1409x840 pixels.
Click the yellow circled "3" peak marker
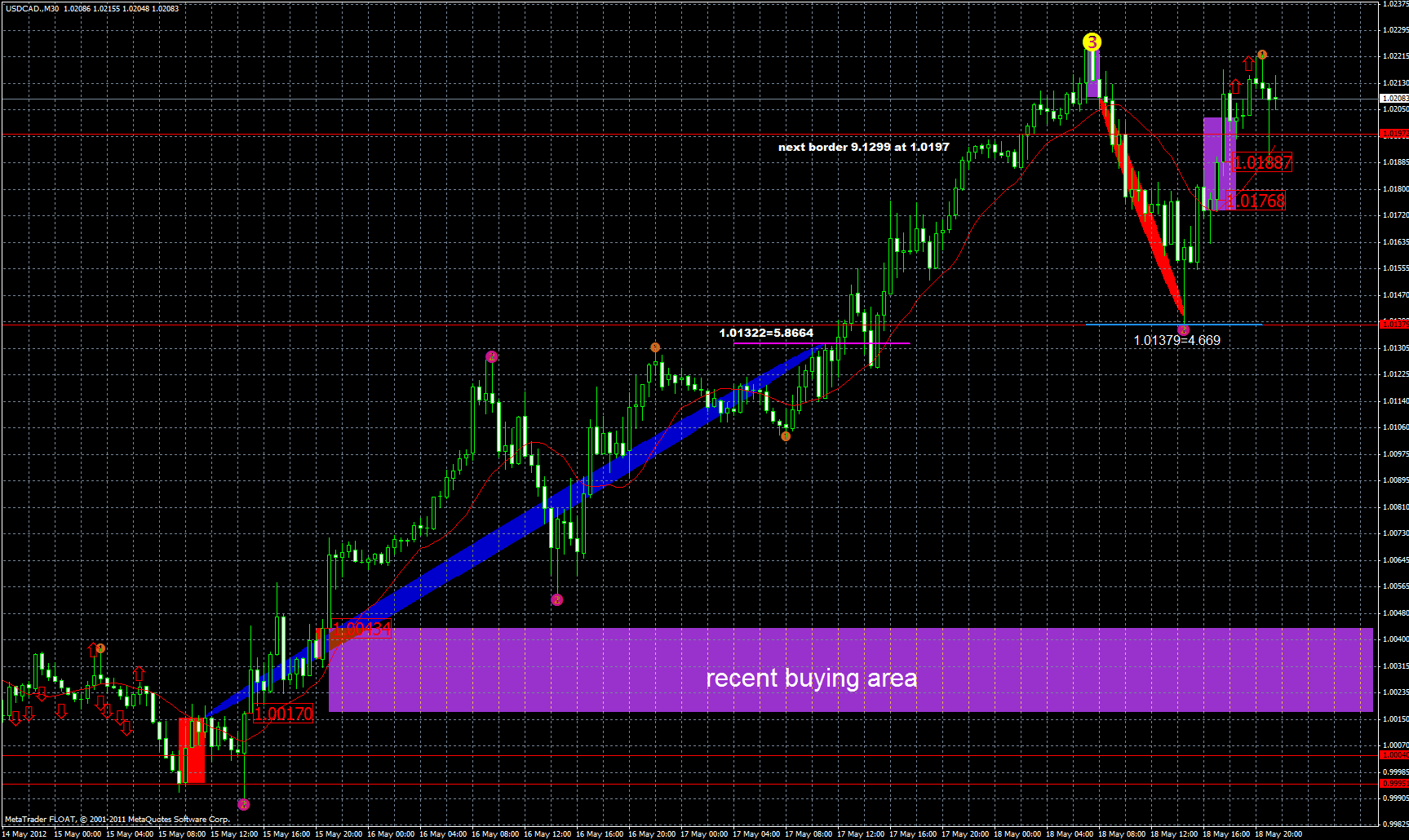[1093, 42]
